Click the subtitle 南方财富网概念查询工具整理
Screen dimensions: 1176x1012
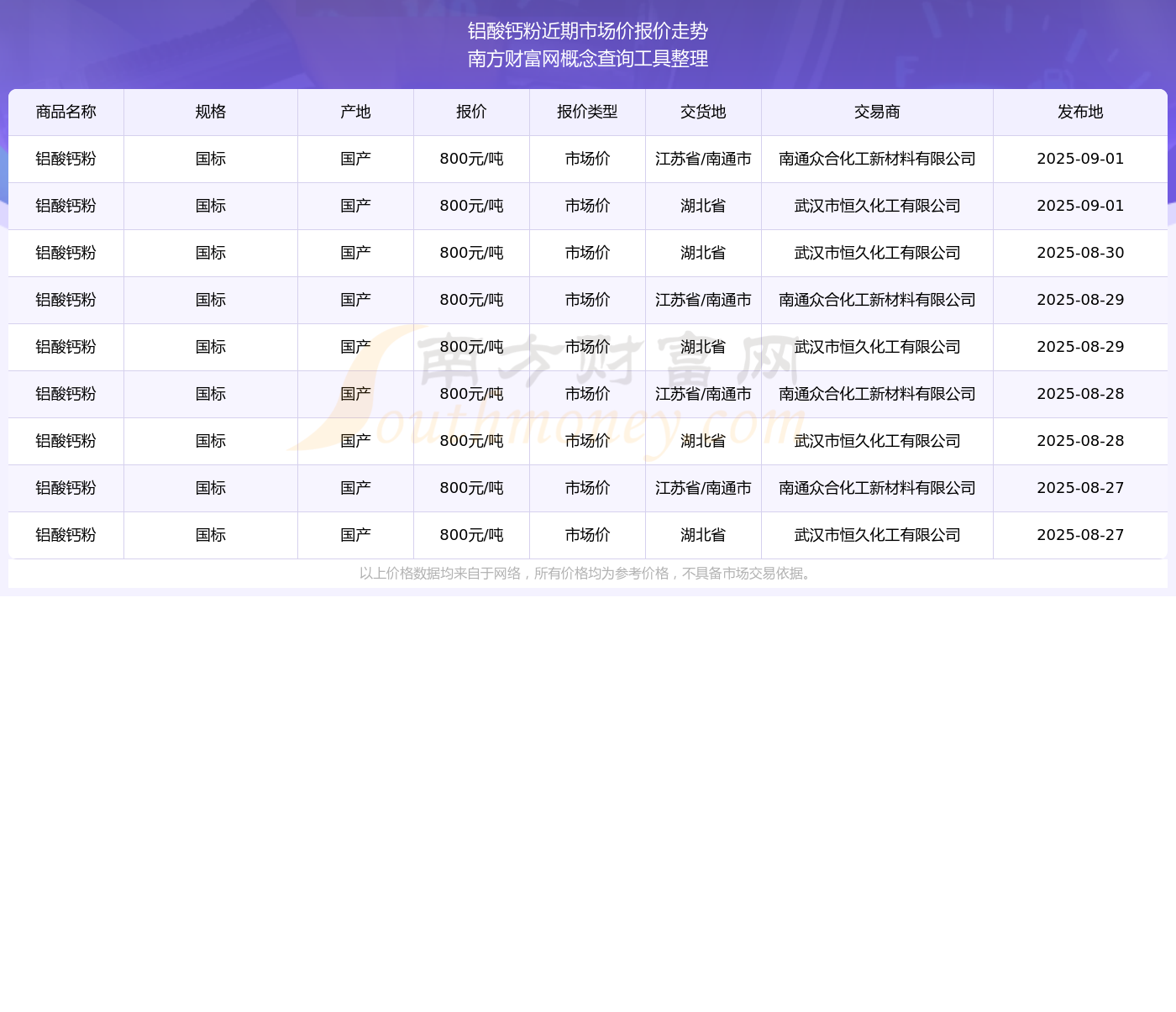pyautogui.click(x=588, y=59)
